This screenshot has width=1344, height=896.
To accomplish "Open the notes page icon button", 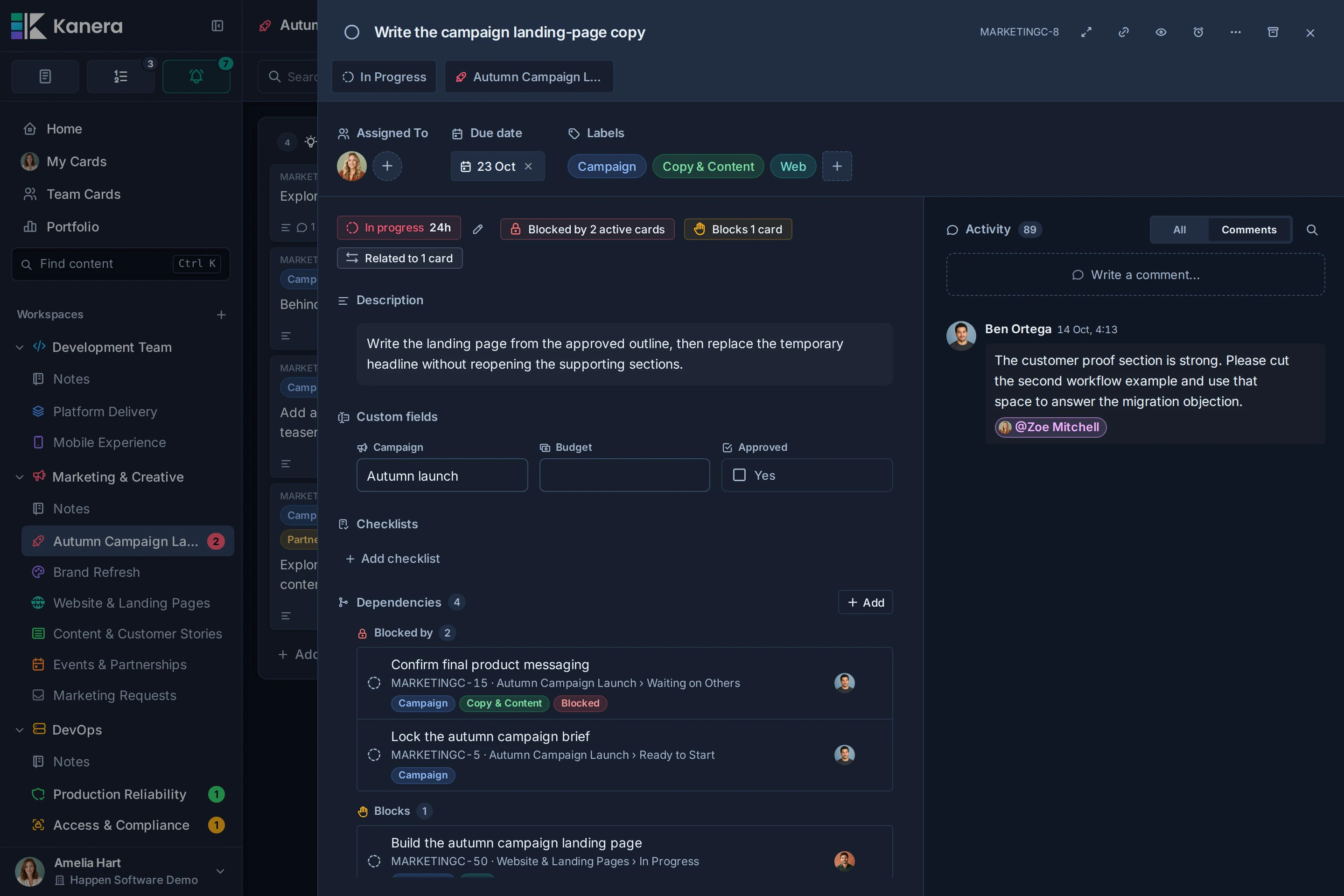I will (x=45, y=76).
